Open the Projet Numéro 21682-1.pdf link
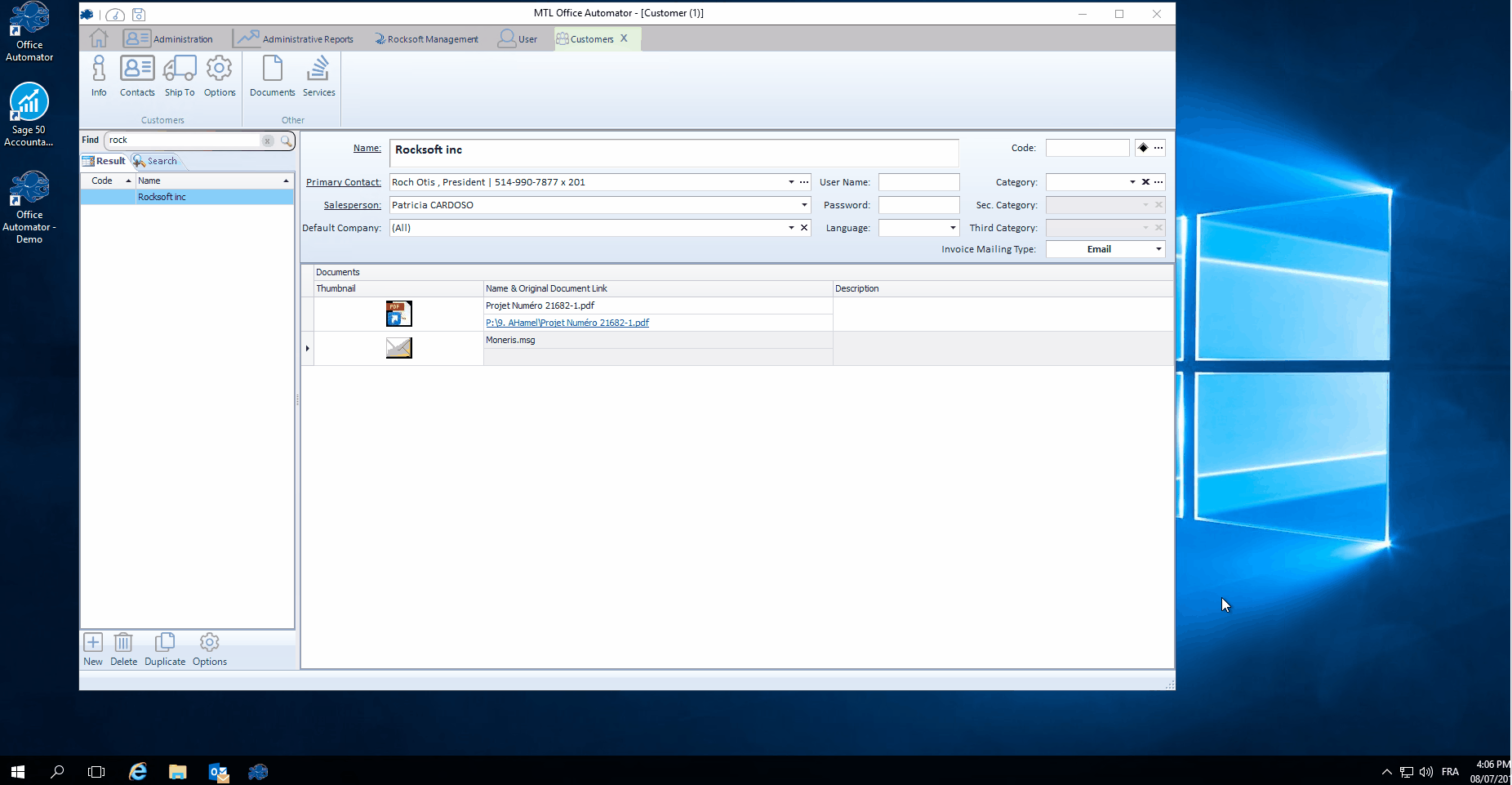The height and width of the screenshot is (785, 1512). click(567, 323)
